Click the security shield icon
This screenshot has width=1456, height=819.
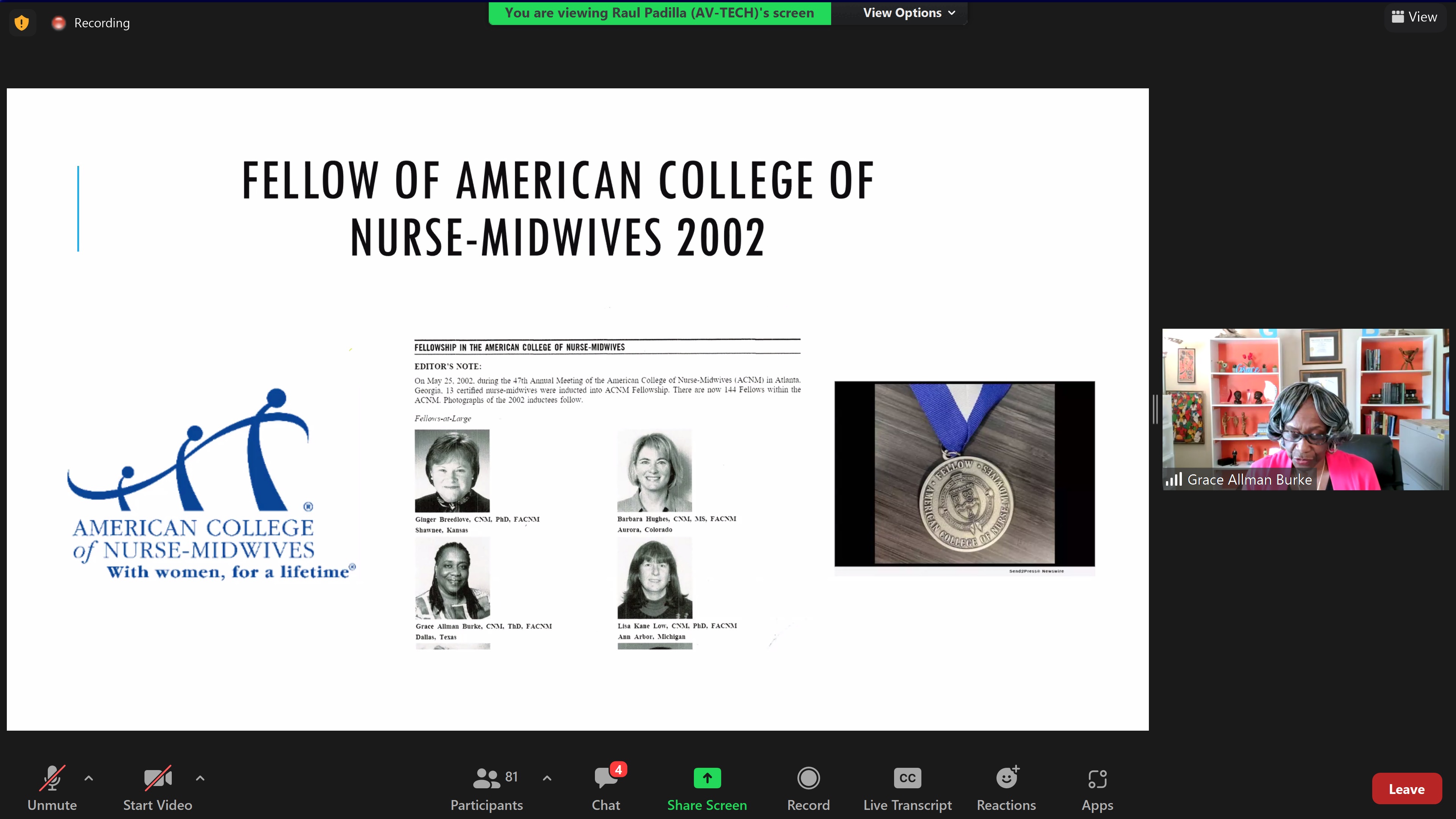22,23
